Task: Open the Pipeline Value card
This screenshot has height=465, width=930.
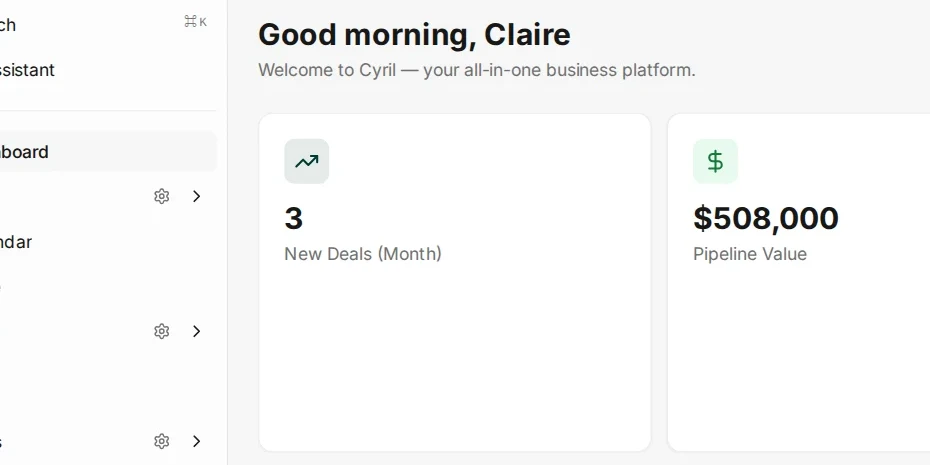Action: pos(798,282)
